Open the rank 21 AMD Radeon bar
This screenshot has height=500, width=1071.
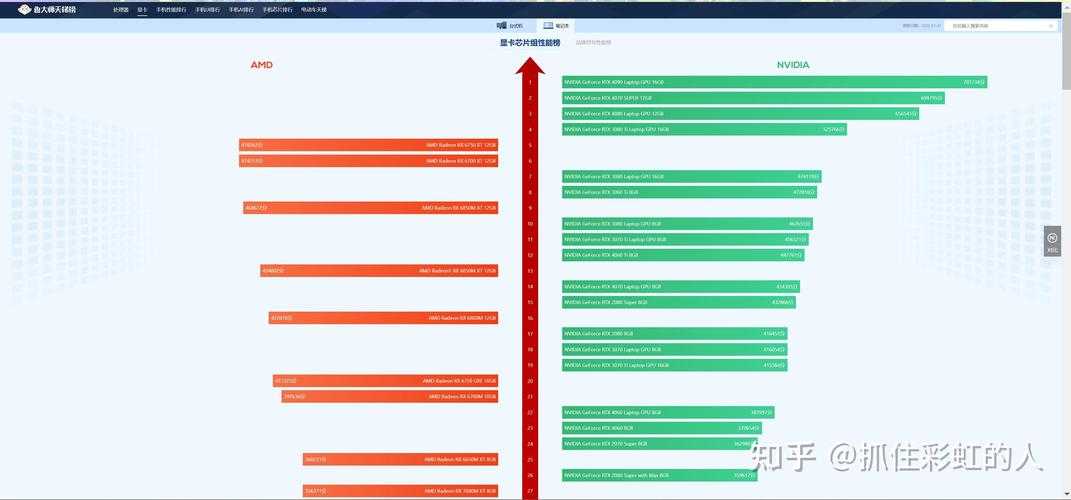coord(389,396)
